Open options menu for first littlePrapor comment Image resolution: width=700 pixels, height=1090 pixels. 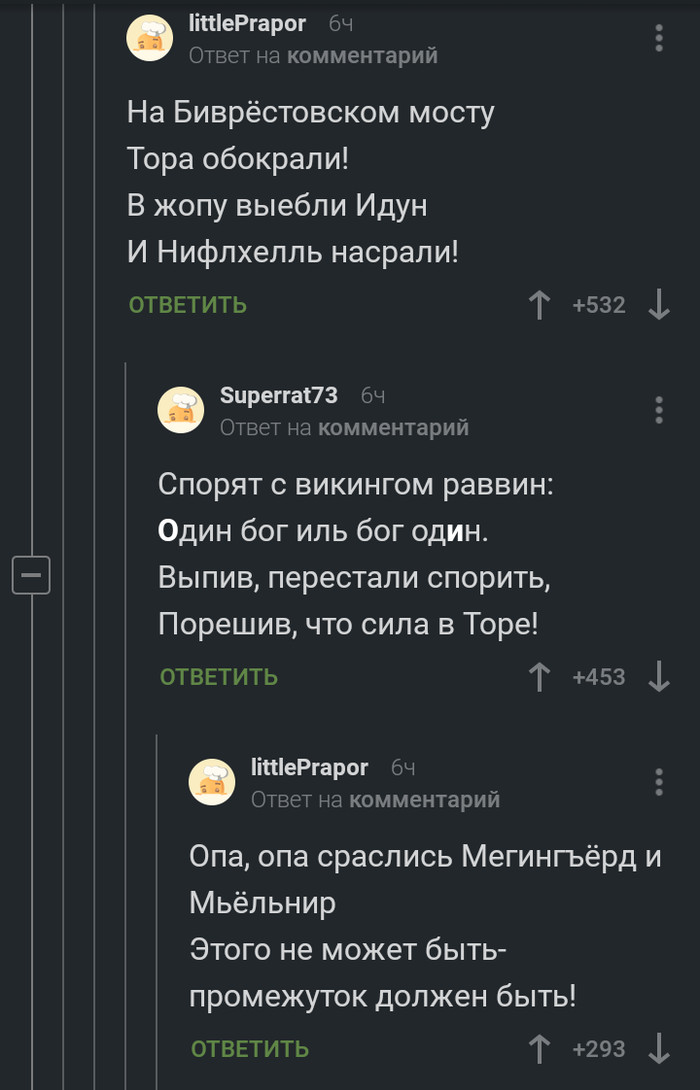click(659, 38)
